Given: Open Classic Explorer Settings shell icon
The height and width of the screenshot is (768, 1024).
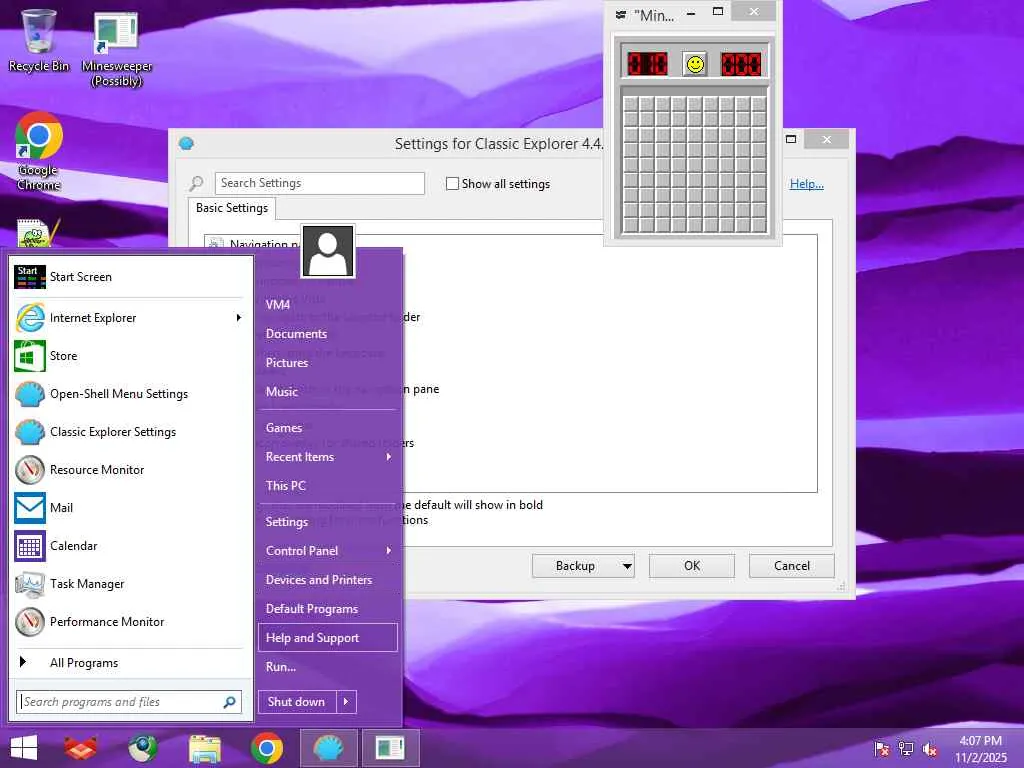Looking at the screenshot, I should 30,432.
